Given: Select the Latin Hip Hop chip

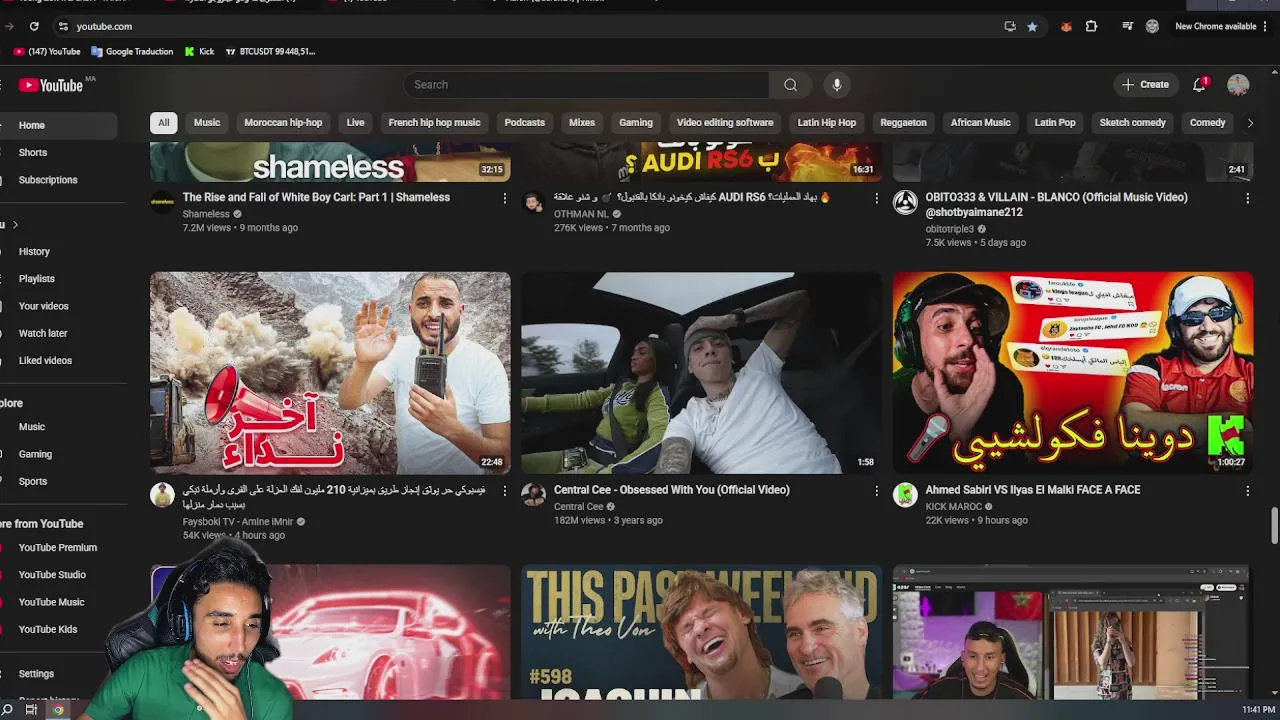Looking at the screenshot, I should click(827, 122).
